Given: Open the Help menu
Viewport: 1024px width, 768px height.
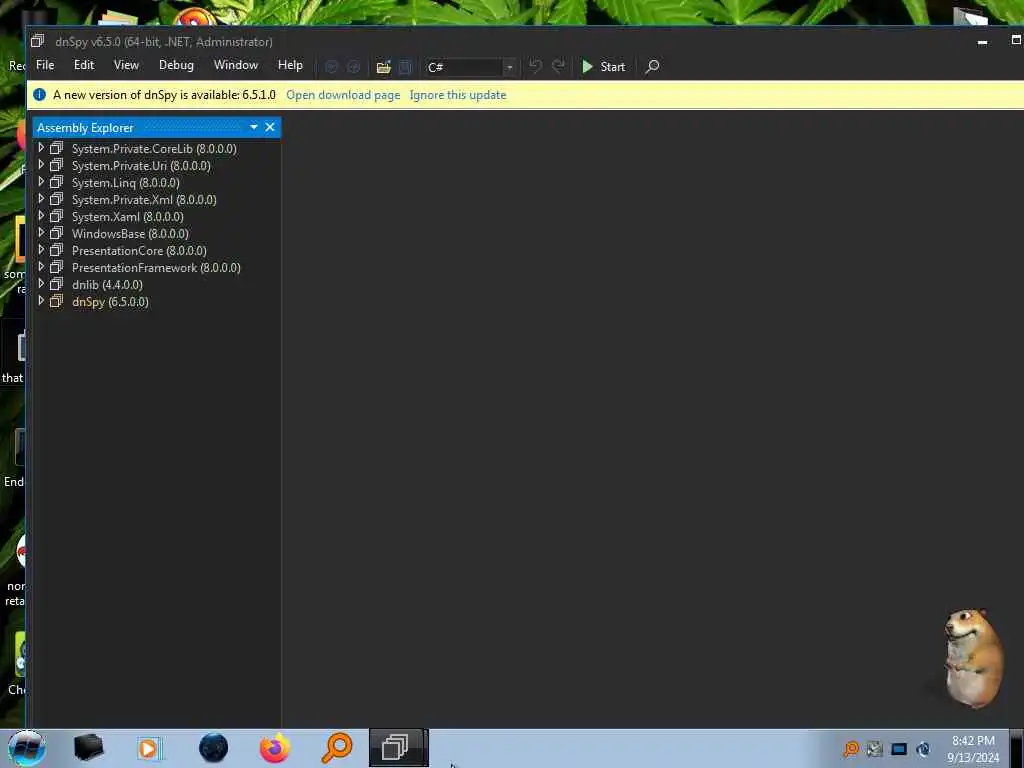Looking at the screenshot, I should 290,65.
